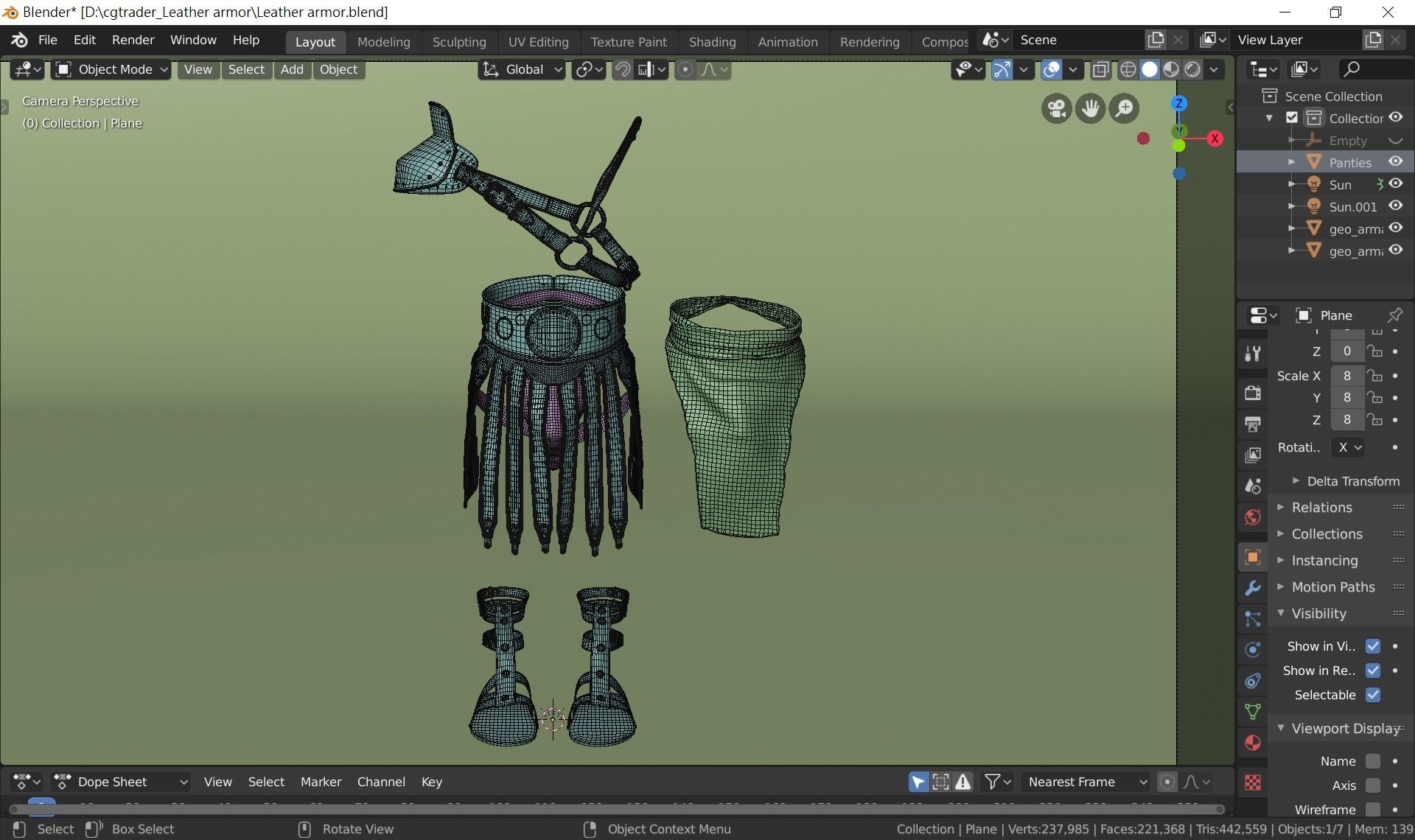Image resolution: width=1415 pixels, height=840 pixels.
Task: Open Object Constraints properties tab
Action: click(x=1253, y=680)
